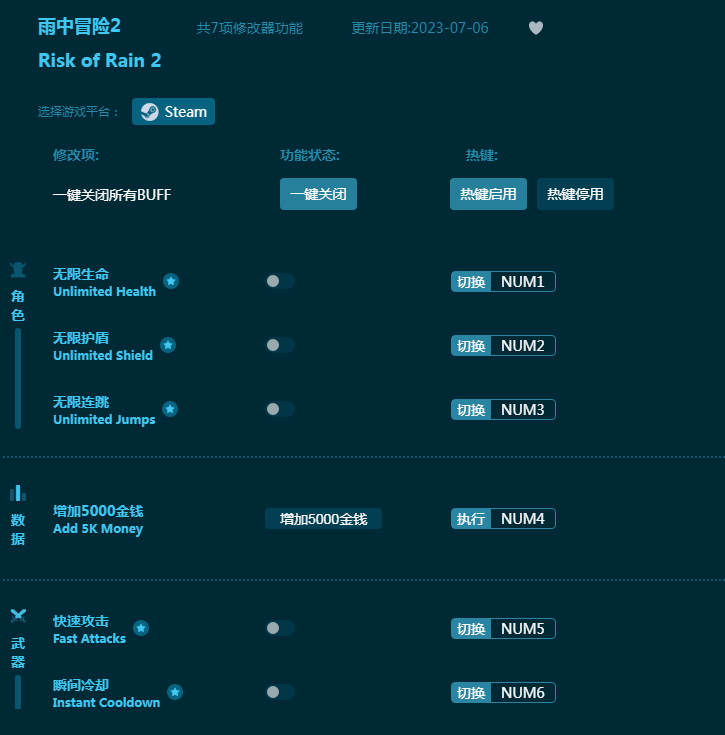This screenshot has height=735, width=725.
Task: Edit the NUM3 hotkey field
Action: 523,410
